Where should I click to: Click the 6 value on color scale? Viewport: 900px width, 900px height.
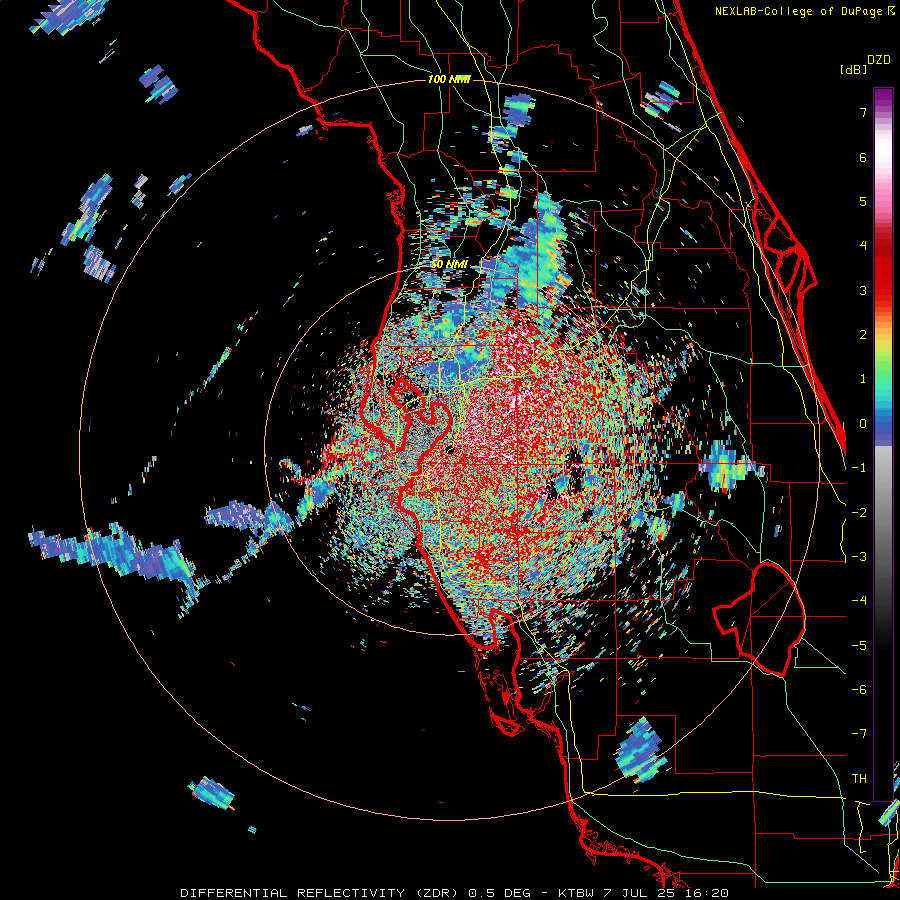tap(863, 157)
